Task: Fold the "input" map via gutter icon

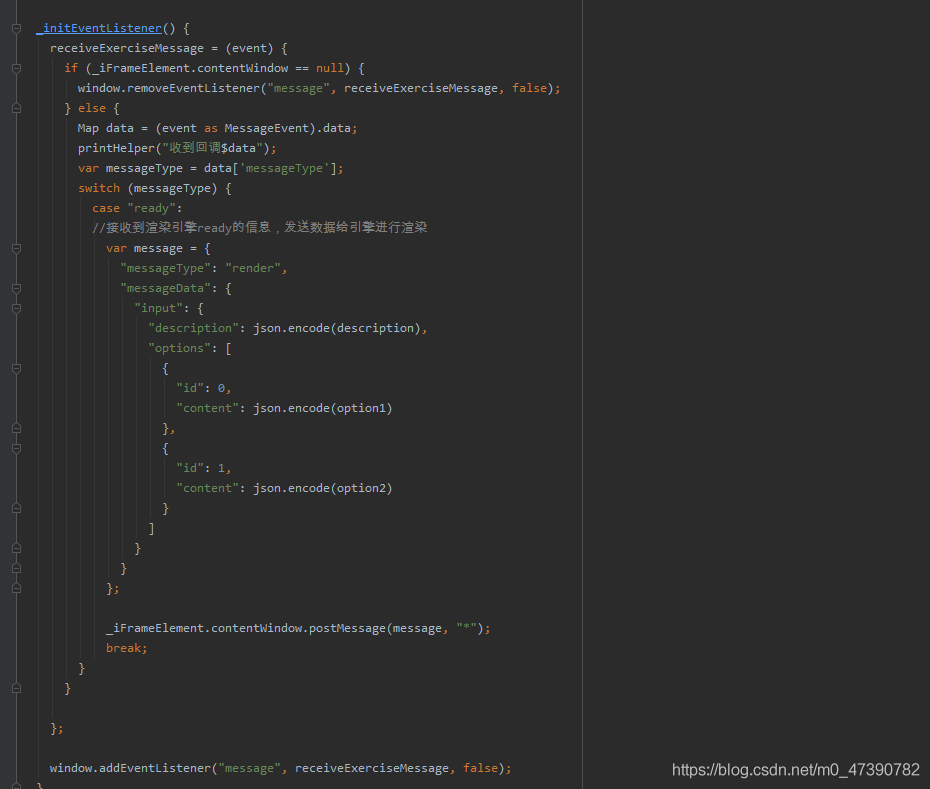Action: (x=16, y=308)
